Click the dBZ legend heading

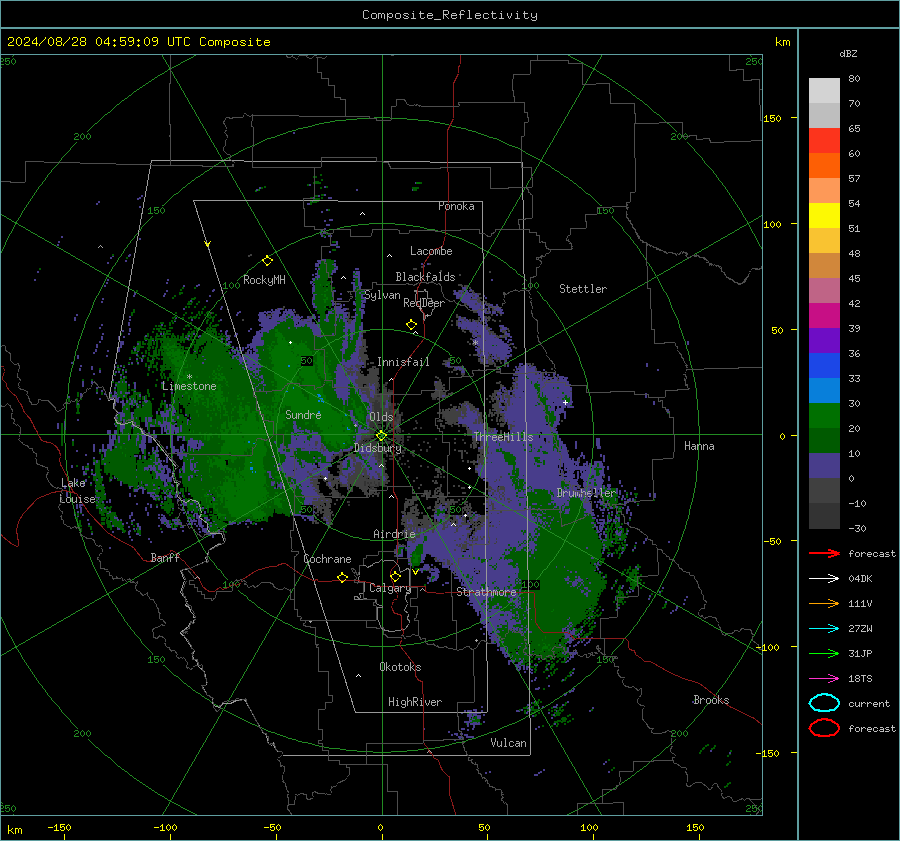click(x=848, y=53)
